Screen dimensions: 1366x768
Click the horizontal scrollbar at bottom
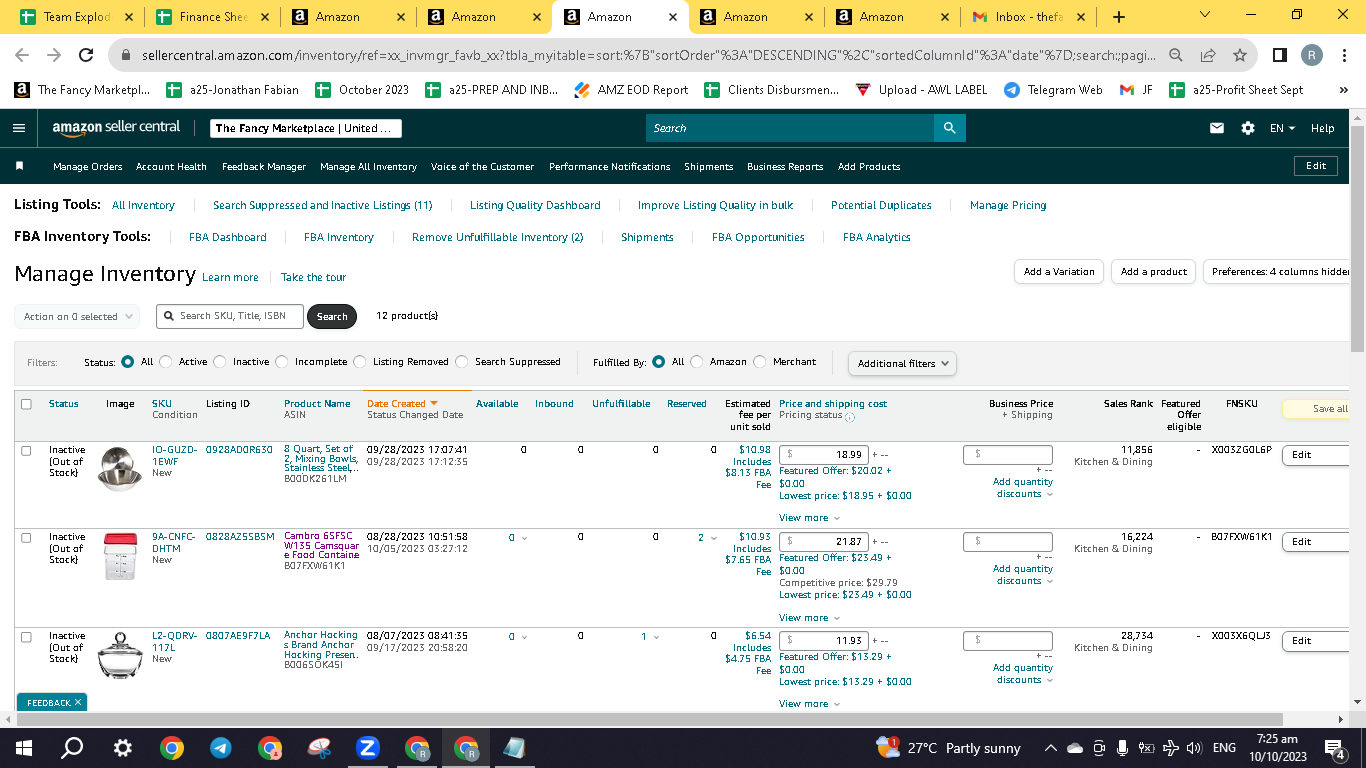648,719
